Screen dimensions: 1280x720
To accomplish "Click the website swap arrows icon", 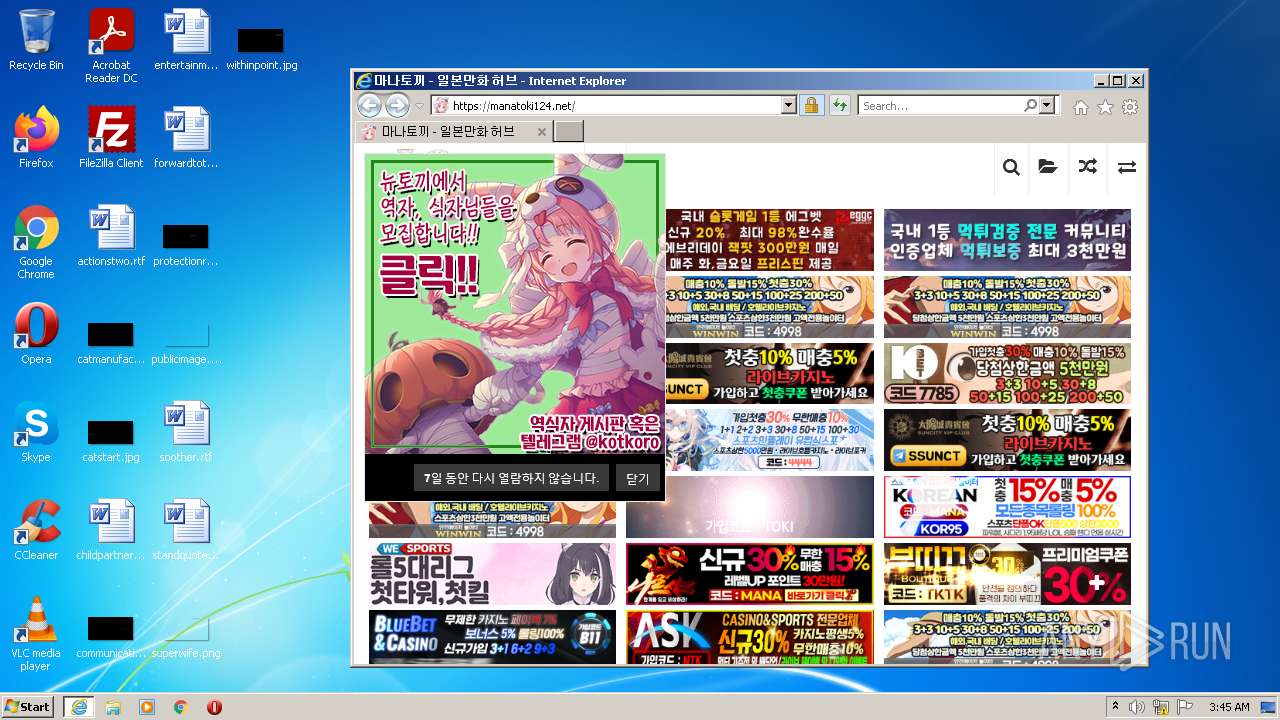I will coord(1127,167).
